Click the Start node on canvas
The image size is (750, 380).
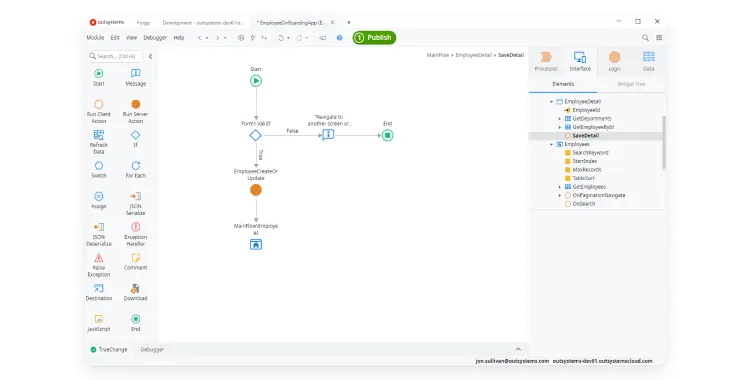point(256,81)
